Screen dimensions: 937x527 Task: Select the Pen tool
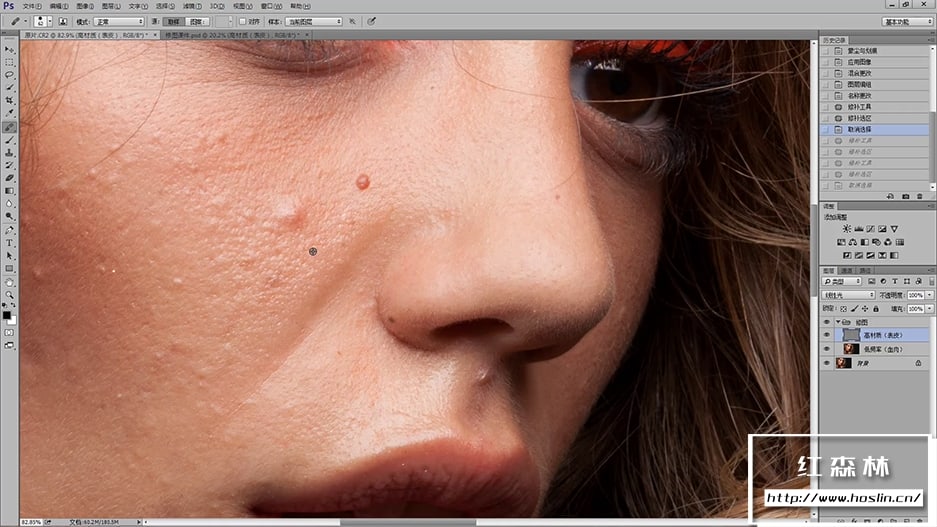tap(9, 230)
